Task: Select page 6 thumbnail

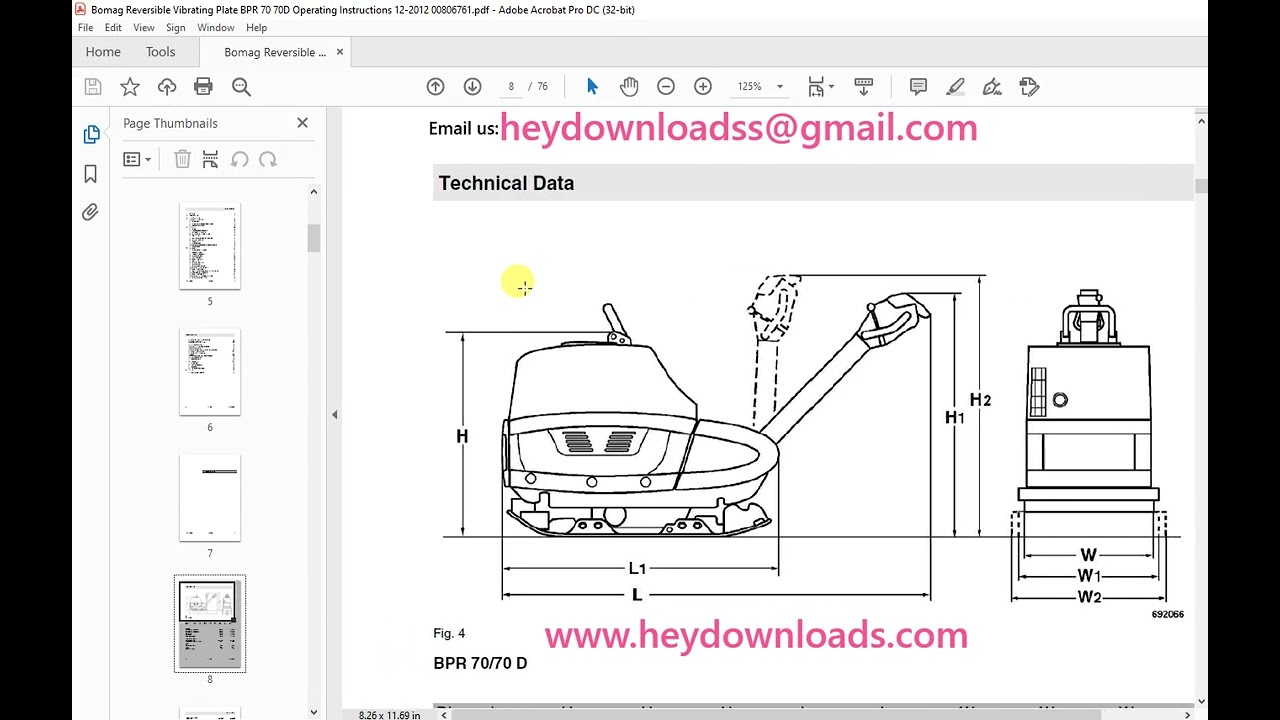Action: (210, 372)
